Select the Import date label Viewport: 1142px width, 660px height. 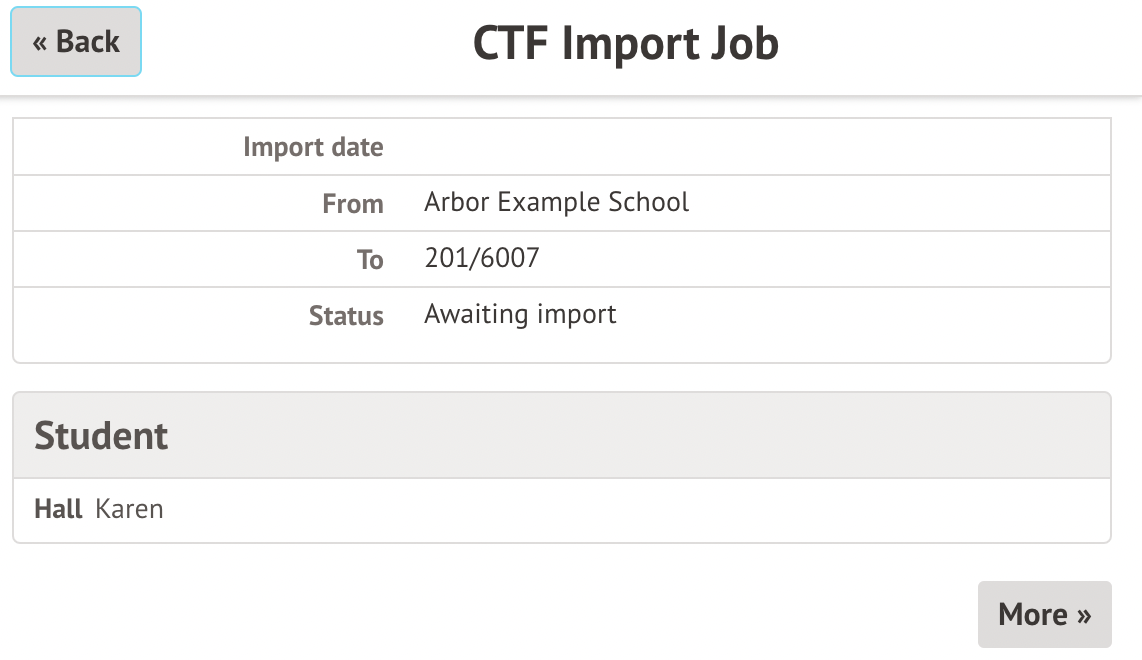(313, 148)
